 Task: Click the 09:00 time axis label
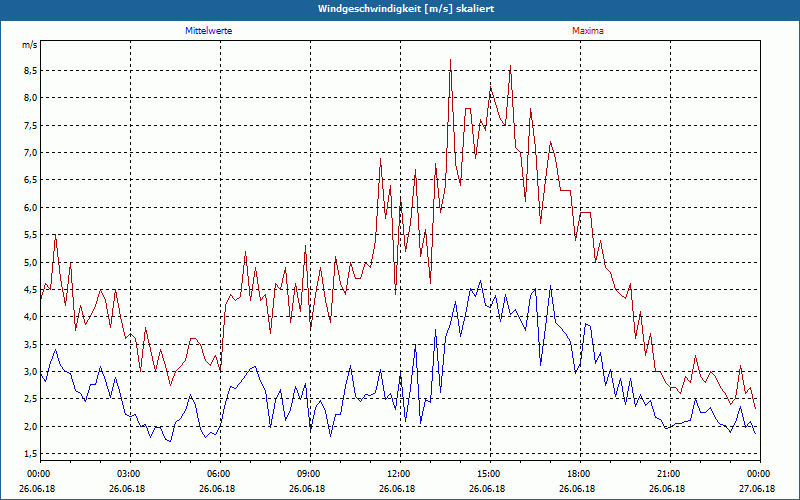point(310,474)
